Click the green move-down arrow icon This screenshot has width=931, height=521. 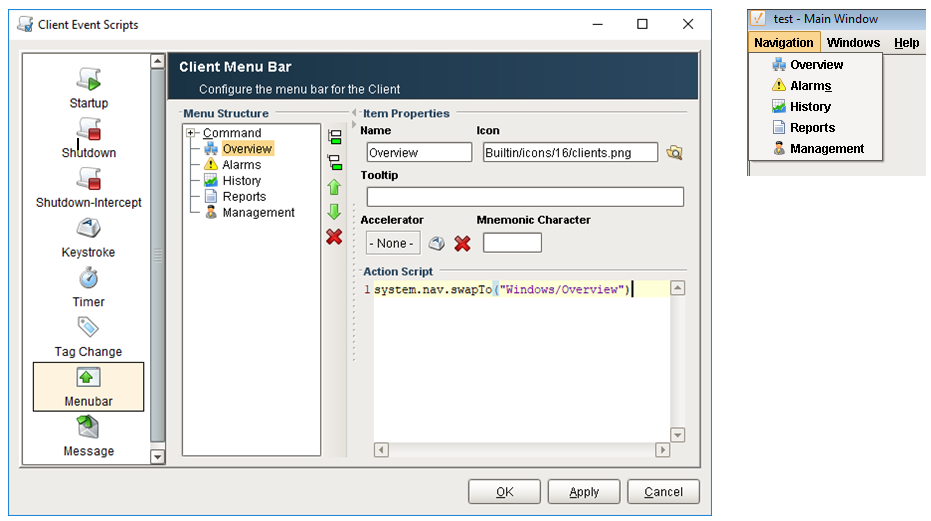[x=334, y=211]
